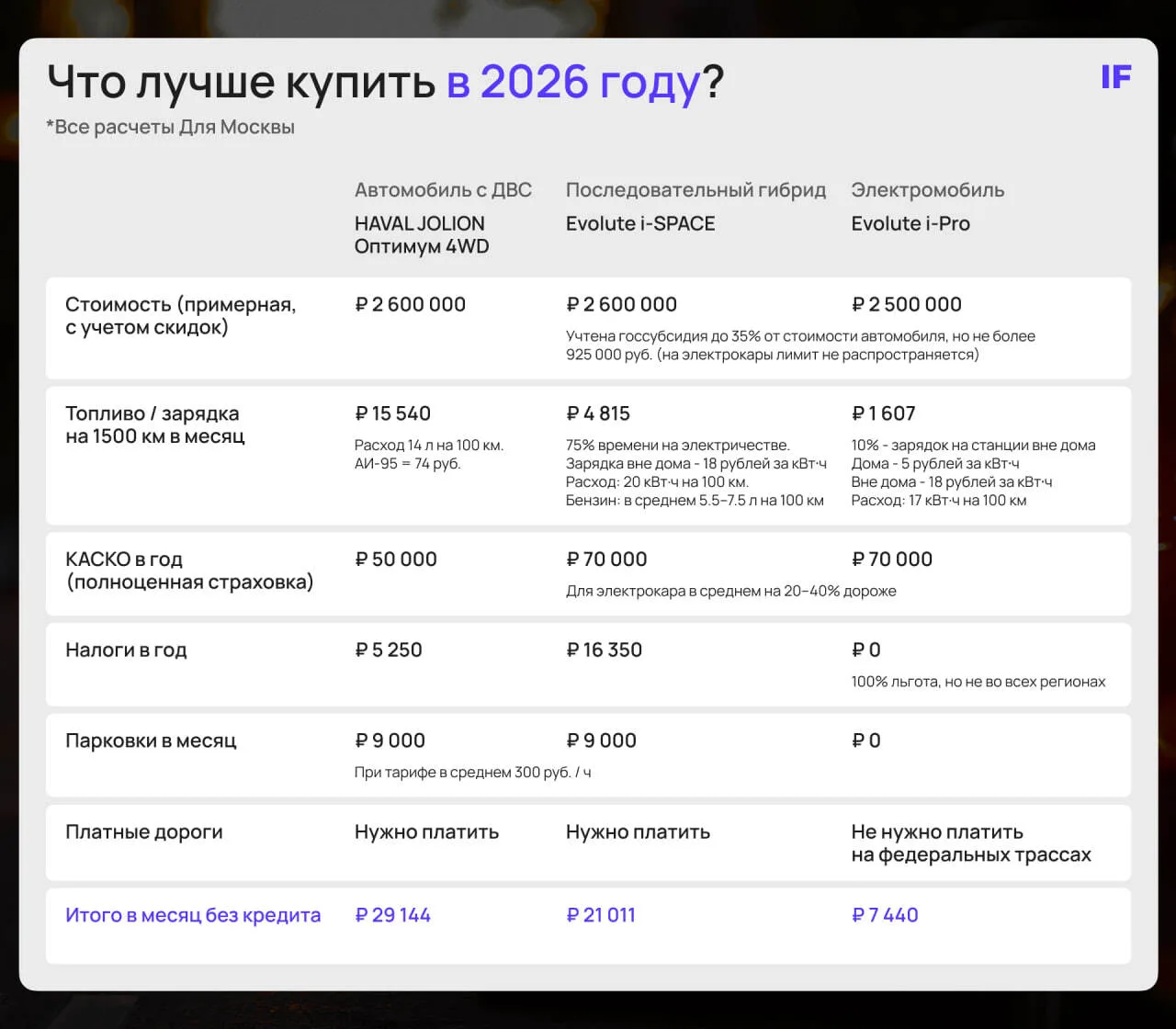Click note 'При тарифе в среднем 300 руб. / ч'

click(x=473, y=773)
